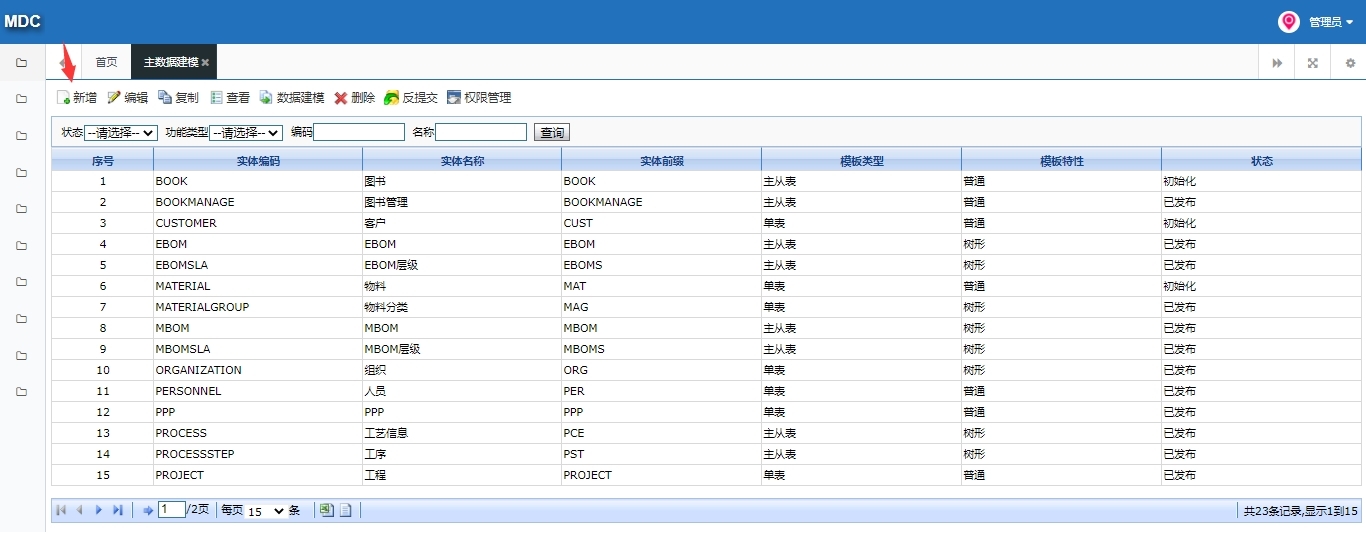Open the 状态 status dropdown filter
The image size is (1366, 533).
point(121,132)
